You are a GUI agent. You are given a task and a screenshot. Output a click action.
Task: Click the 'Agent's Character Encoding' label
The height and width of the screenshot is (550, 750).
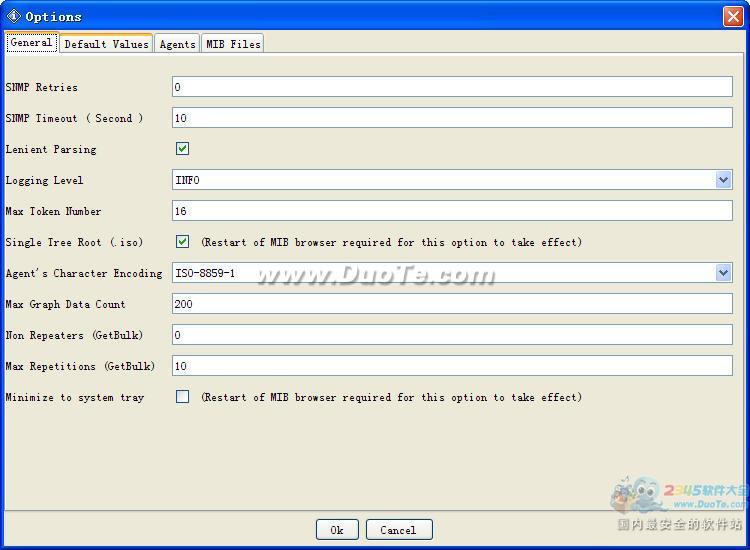point(84,273)
